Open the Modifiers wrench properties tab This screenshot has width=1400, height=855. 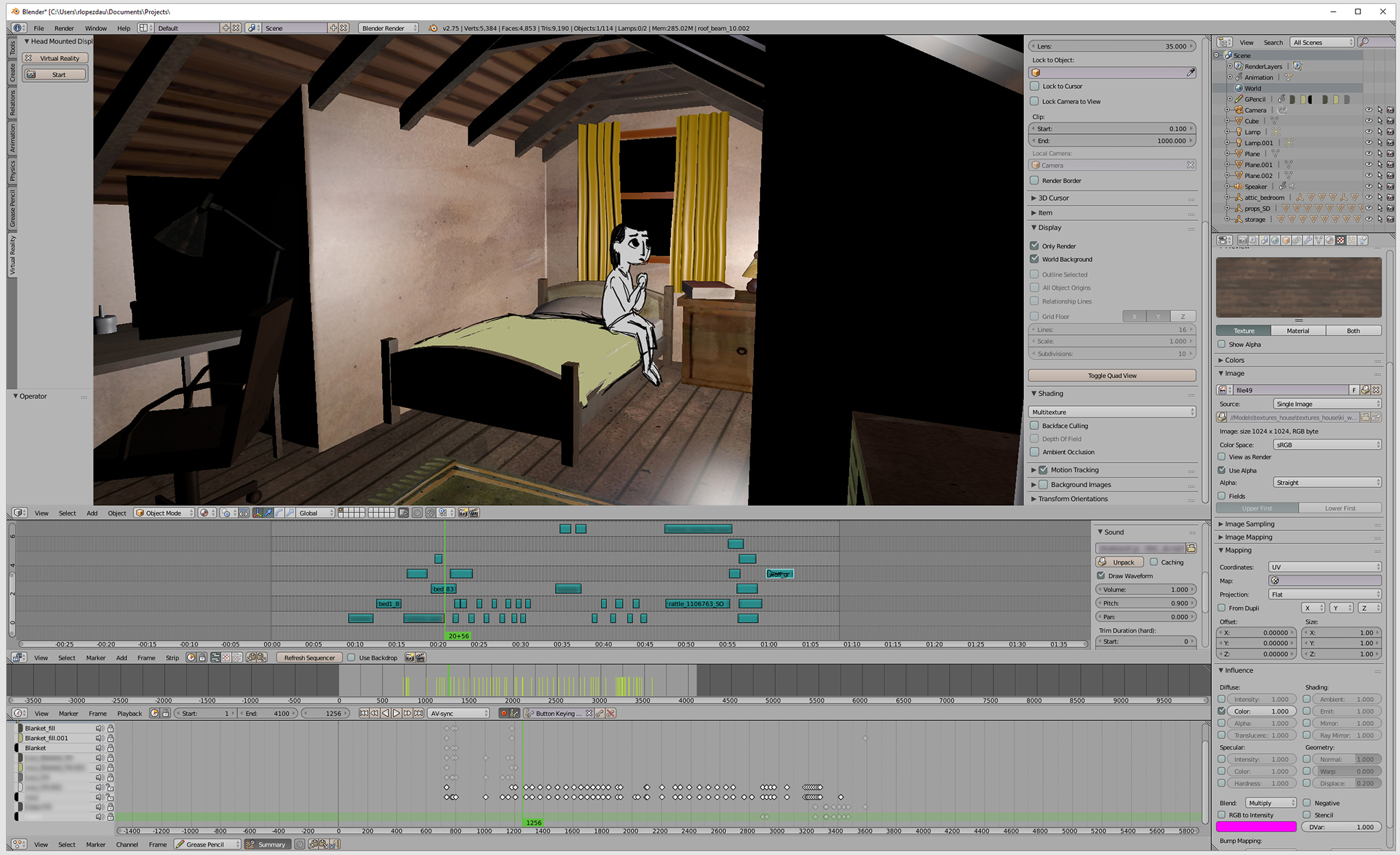[1308, 240]
